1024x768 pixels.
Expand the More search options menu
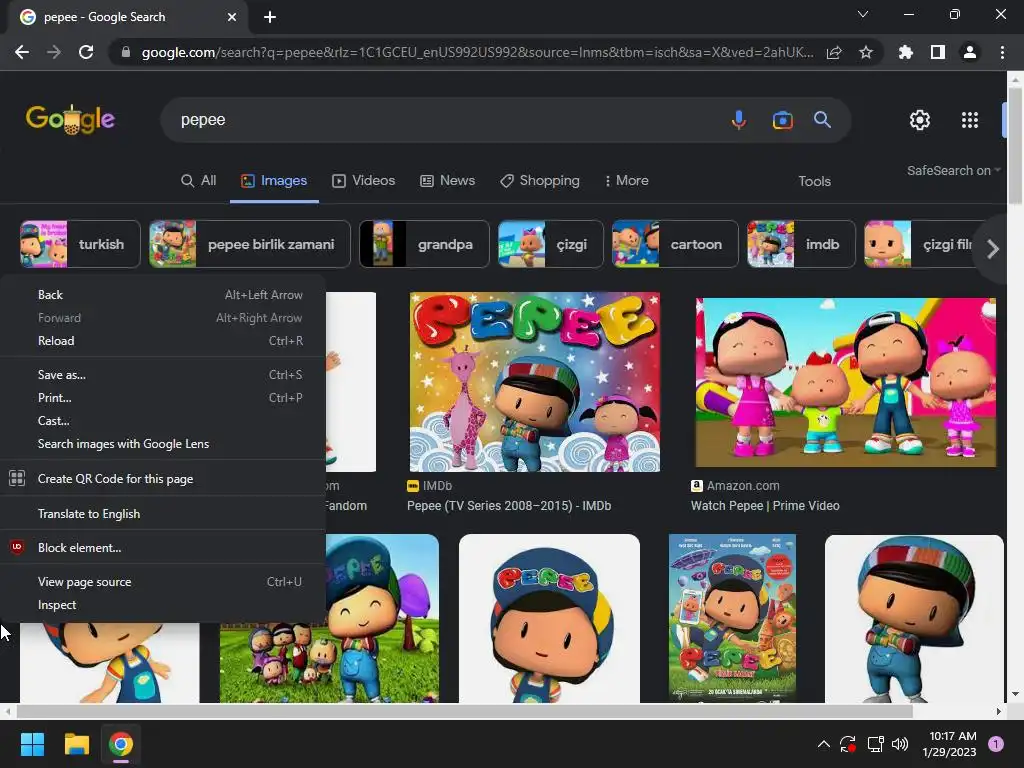coord(626,181)
